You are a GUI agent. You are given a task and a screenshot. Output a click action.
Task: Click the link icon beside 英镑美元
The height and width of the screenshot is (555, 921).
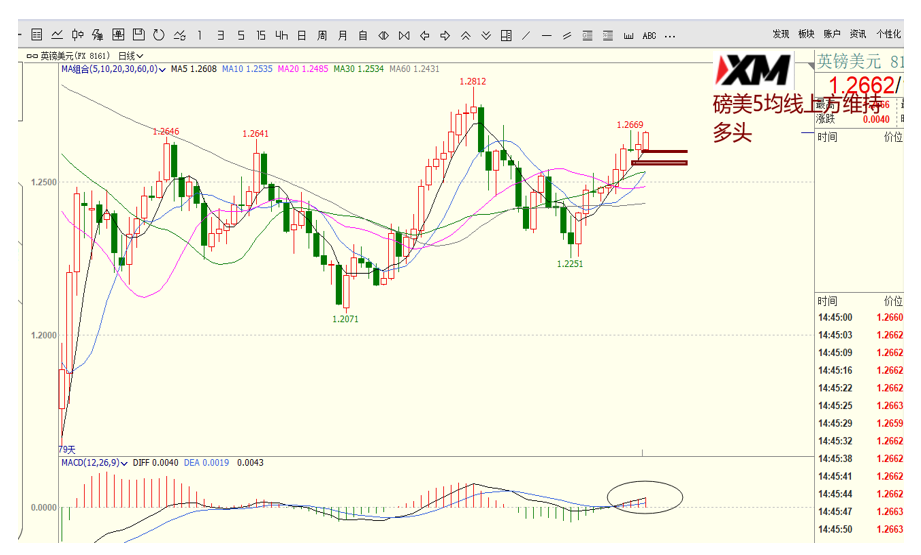[x=32, y=56]
